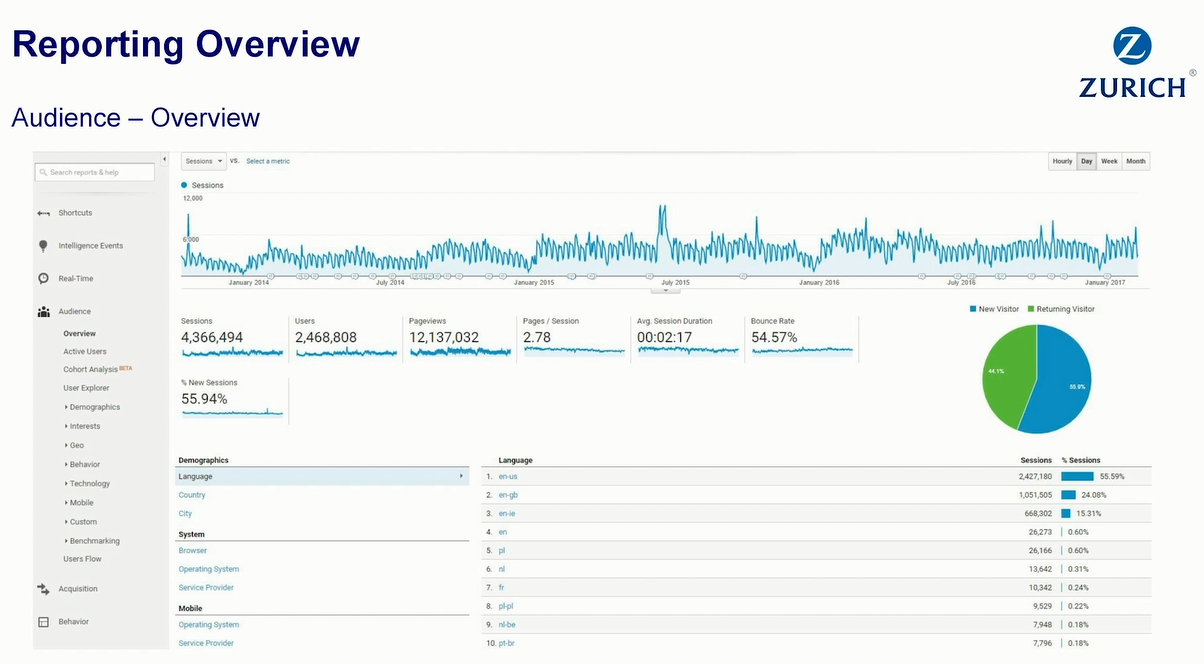The width and height of the screenshot is (1204, 664).
Task: Expand the Geo menu item
Action: tap(75, 445)
